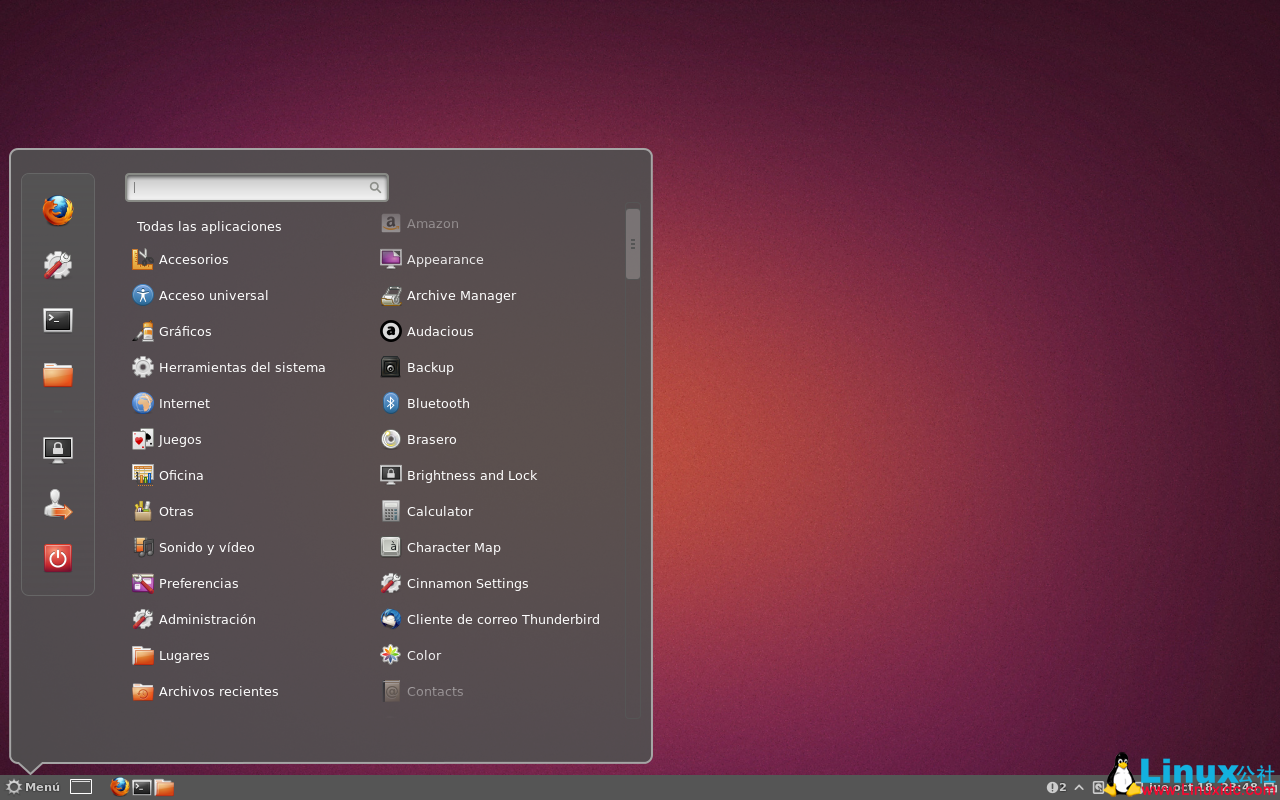Log out using the sidebar user icon

click(x=58, y=504)
